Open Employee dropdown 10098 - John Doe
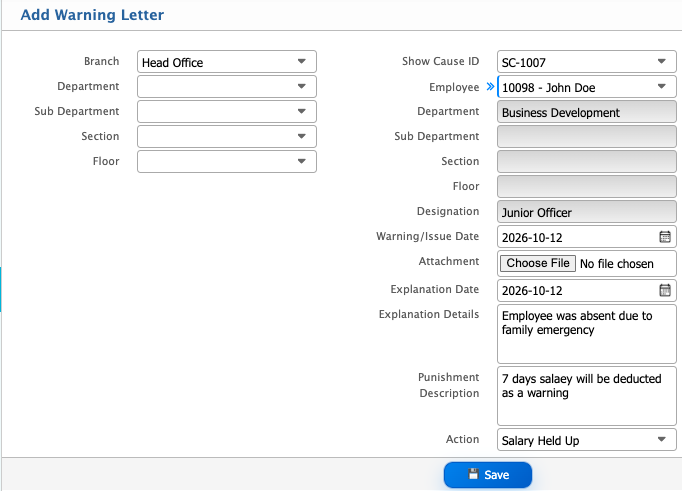682x491 pixels. (x=586, y=87)
